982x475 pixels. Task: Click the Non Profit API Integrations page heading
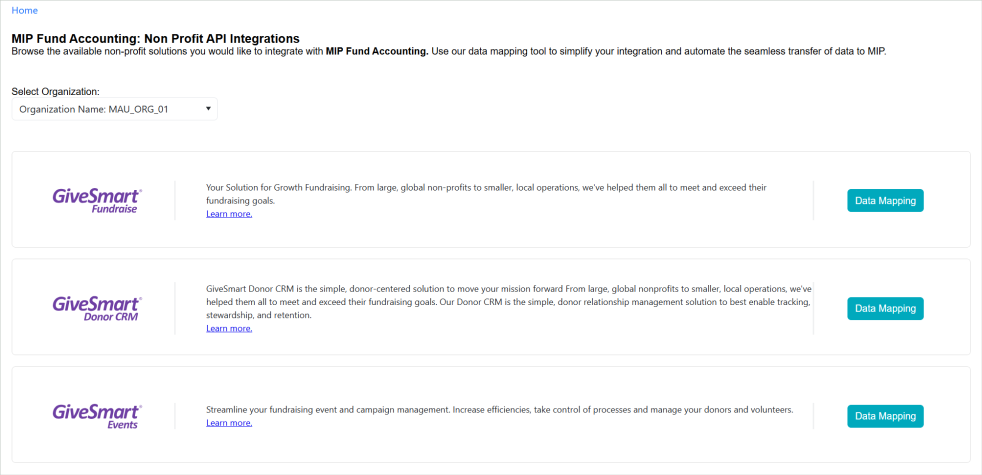click(155, 38)
